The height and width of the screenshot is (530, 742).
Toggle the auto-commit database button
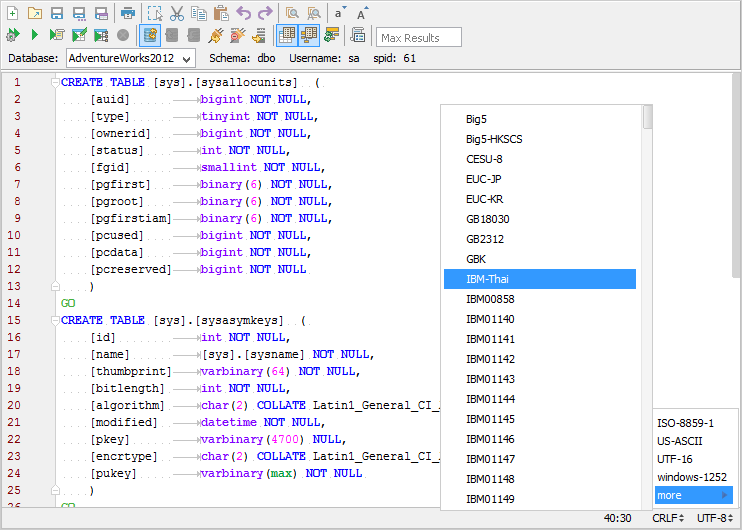(150, 35)
